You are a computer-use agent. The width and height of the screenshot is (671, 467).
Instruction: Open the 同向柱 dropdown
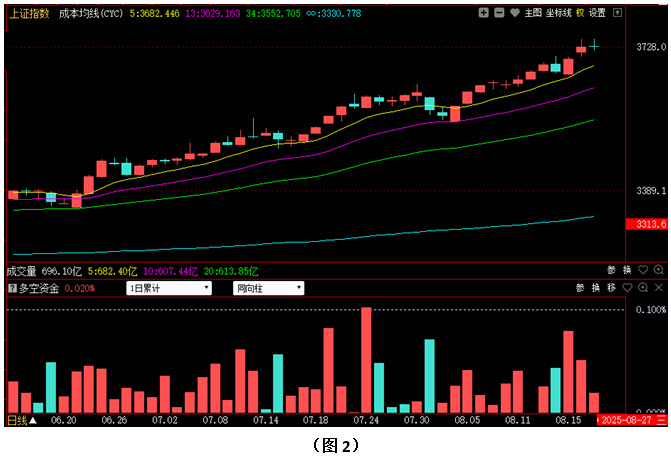[268, 288]
